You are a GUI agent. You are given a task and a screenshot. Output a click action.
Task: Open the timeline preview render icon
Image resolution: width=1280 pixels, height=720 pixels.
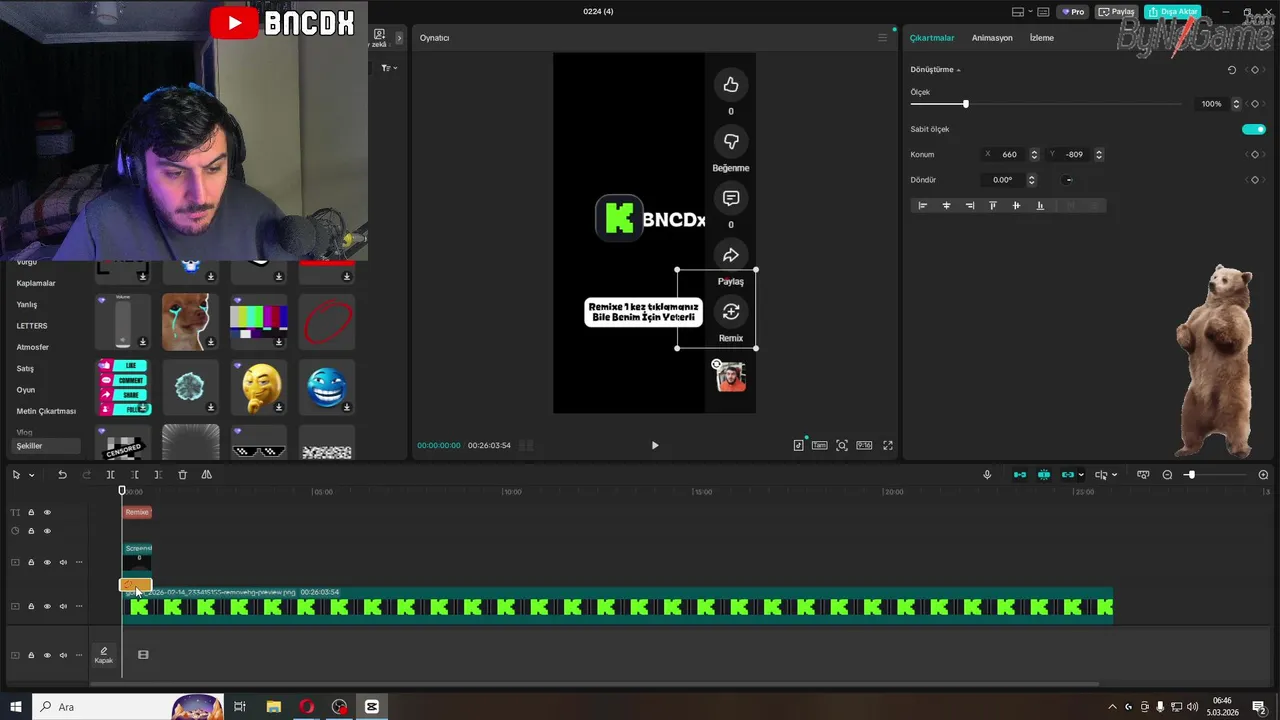coord(1143,475)
